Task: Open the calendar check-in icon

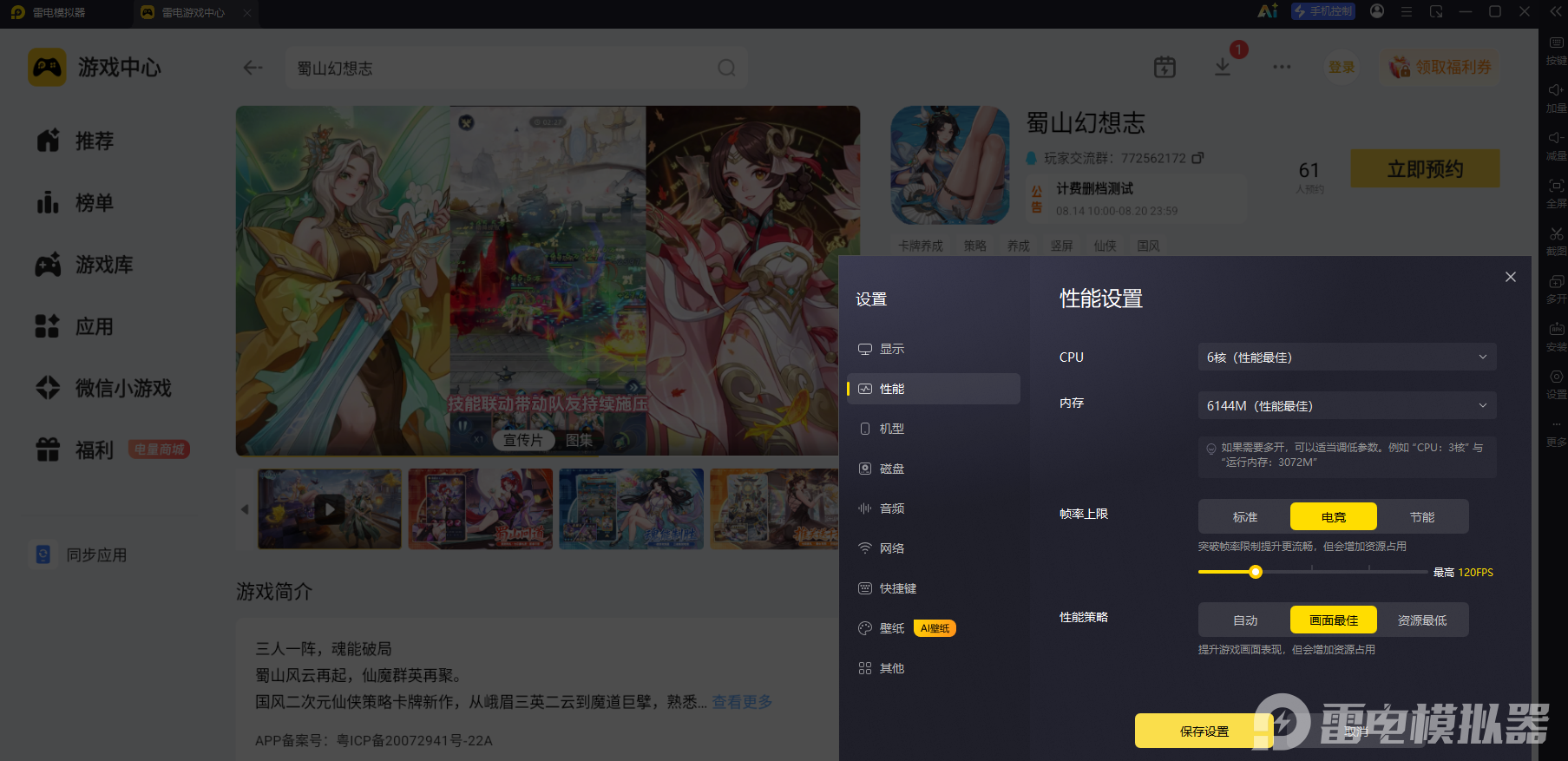Action: (1165, 67)
